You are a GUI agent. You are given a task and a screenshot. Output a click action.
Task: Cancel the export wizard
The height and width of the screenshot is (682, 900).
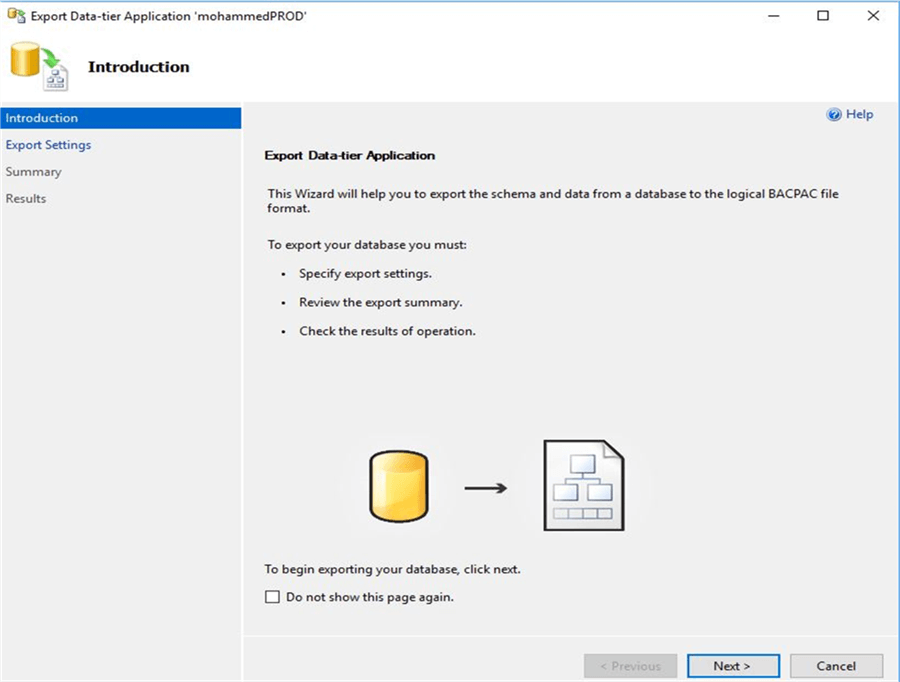(x=836, y=666)
